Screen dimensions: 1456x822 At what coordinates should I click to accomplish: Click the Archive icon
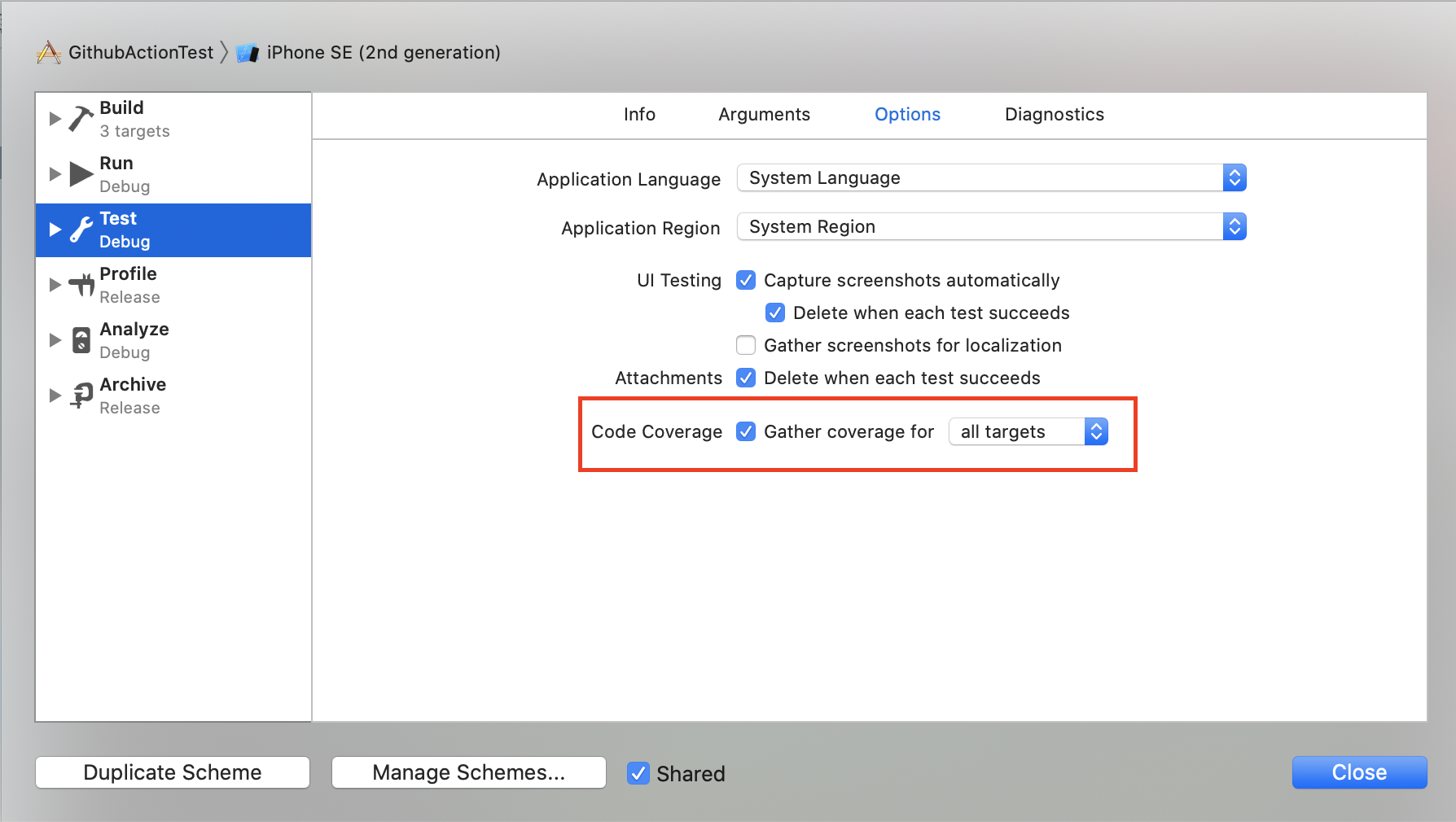pyautogui.click(x=81, y=396)
